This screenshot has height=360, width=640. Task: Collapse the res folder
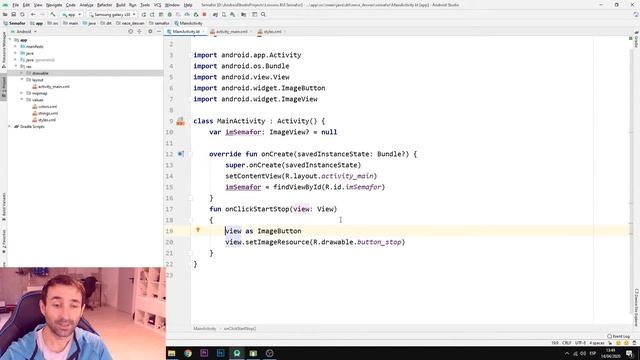[x=16, y=66]
